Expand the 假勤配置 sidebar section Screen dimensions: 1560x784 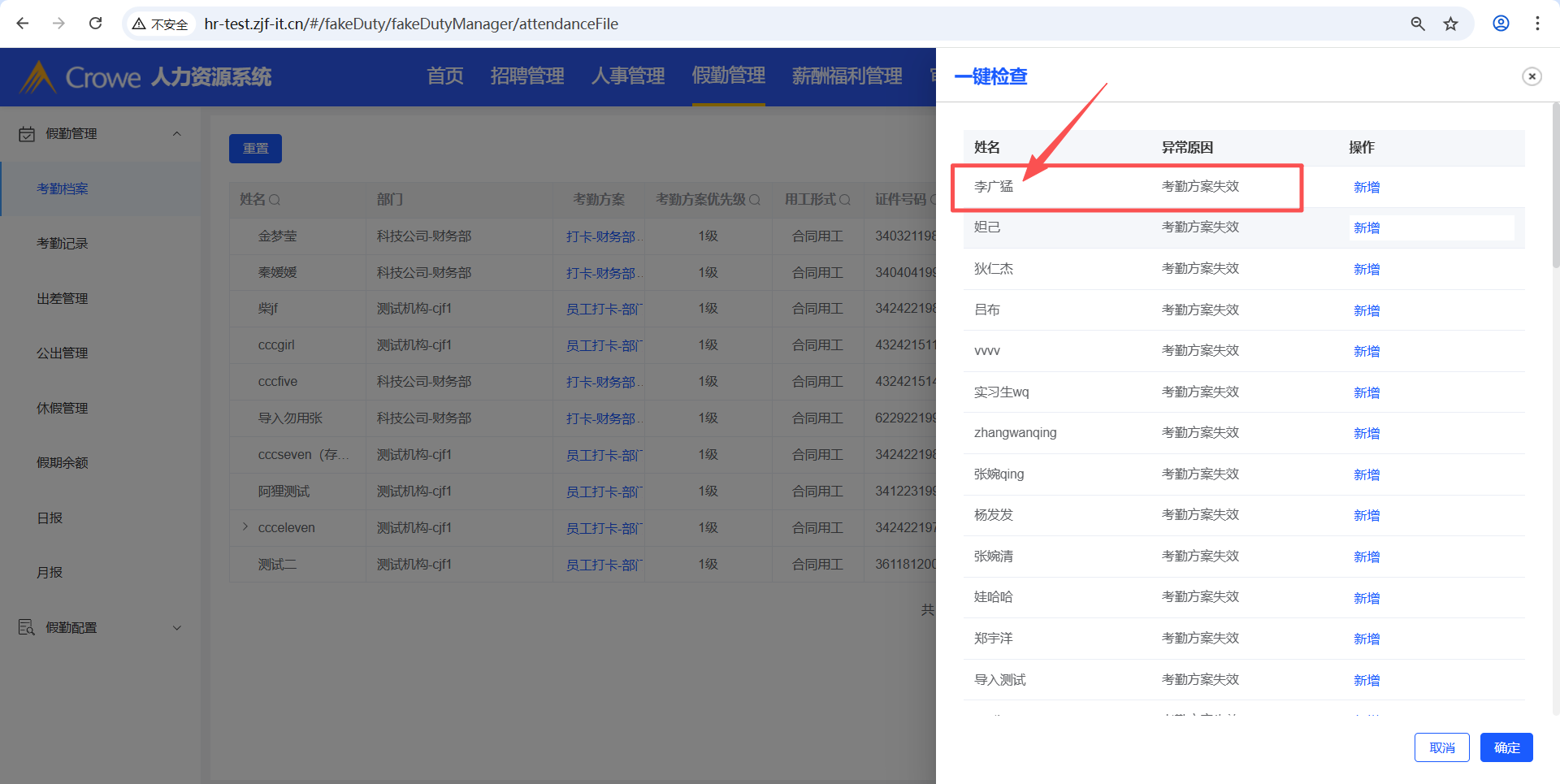(x=176, y=628)
